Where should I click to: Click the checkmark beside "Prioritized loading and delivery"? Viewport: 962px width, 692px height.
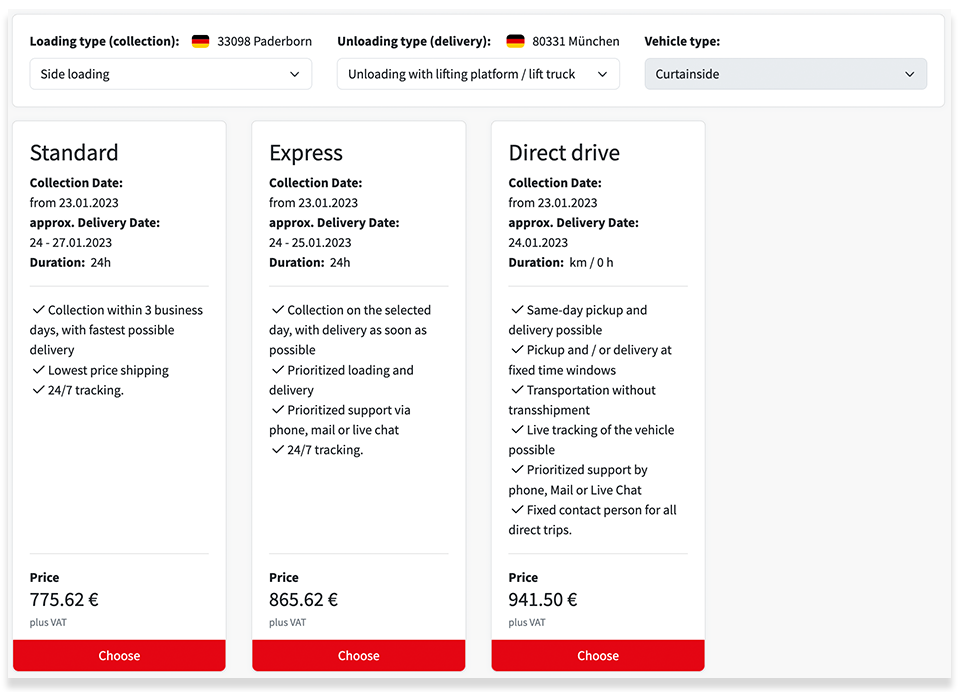coord(276,369)
